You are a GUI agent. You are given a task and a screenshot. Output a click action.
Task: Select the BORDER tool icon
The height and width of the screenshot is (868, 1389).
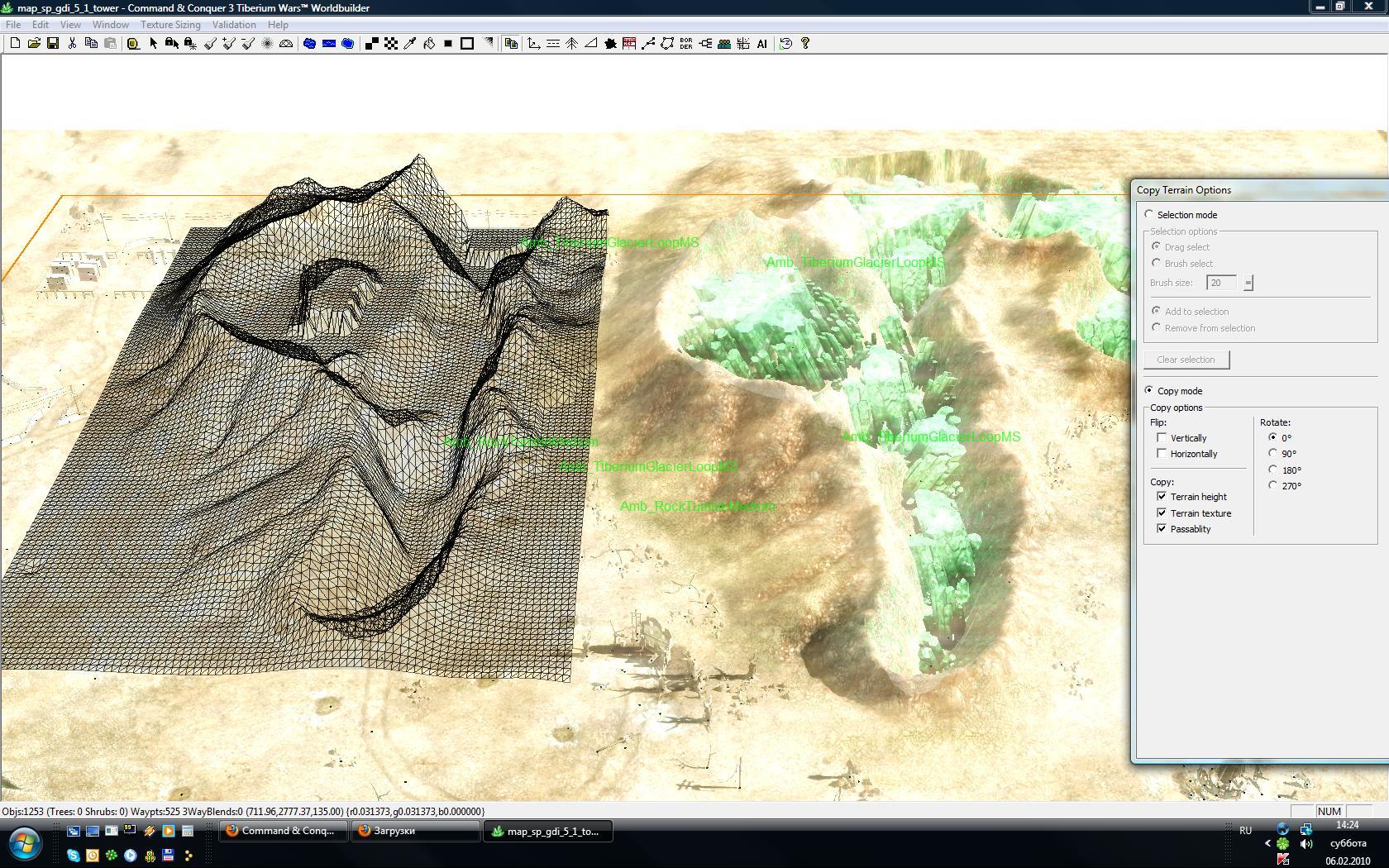(686, 43)
